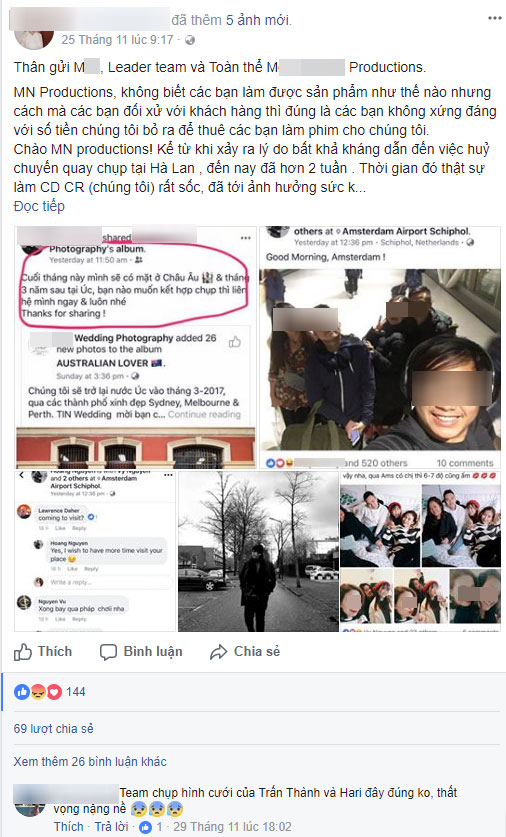Click the blue like reaction icon

[22, 692]
